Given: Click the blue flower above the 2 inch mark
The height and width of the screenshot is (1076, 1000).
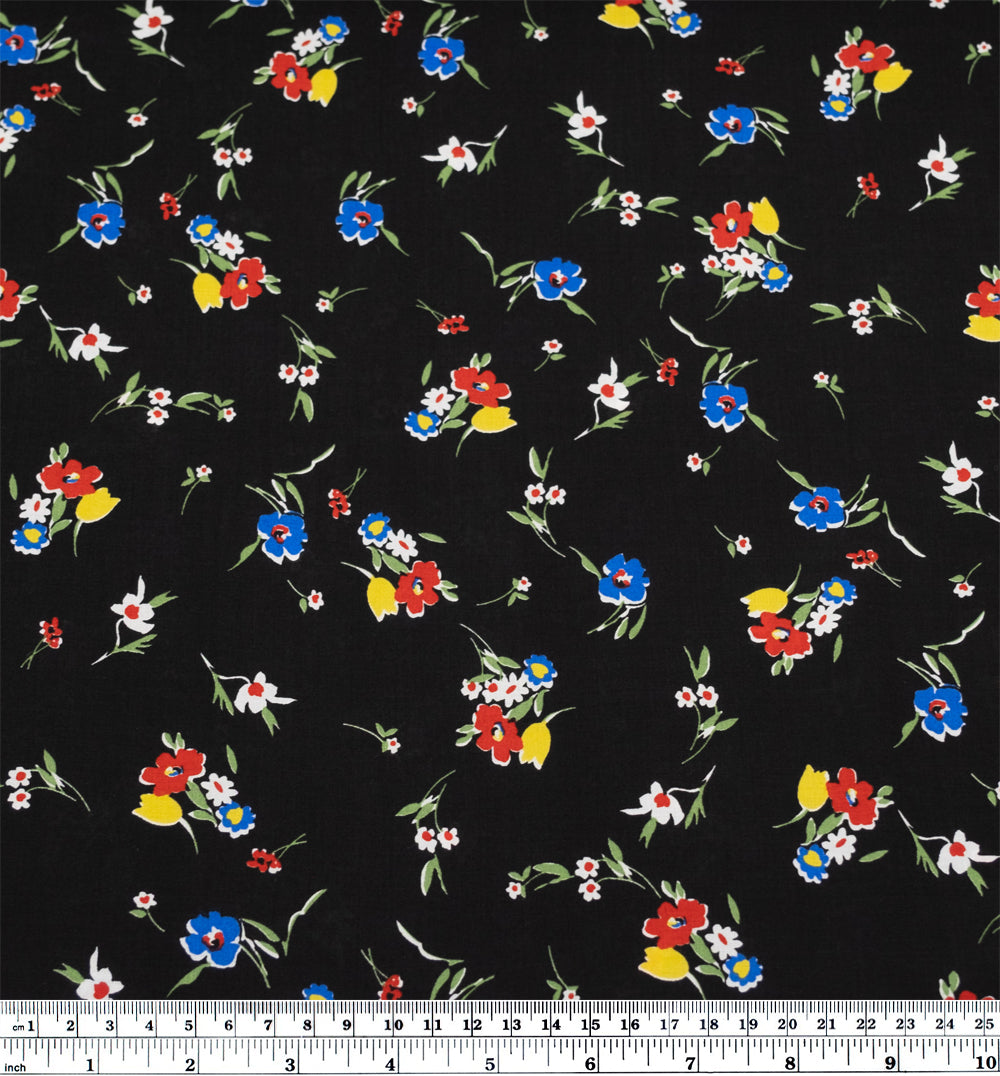Looking at the screenshot, I should point(211,938).
